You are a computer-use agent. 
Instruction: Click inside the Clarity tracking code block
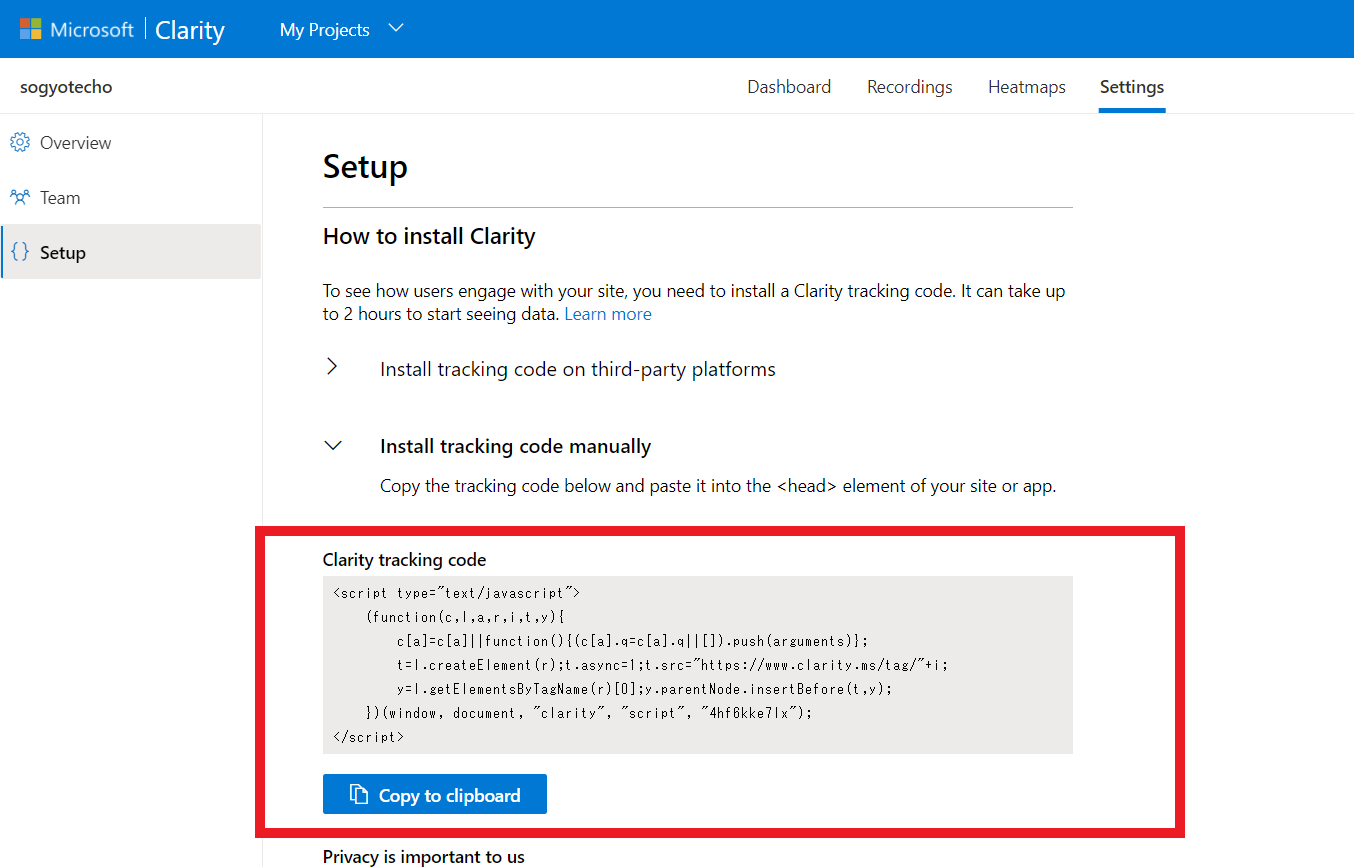click(x=697, y=664)
